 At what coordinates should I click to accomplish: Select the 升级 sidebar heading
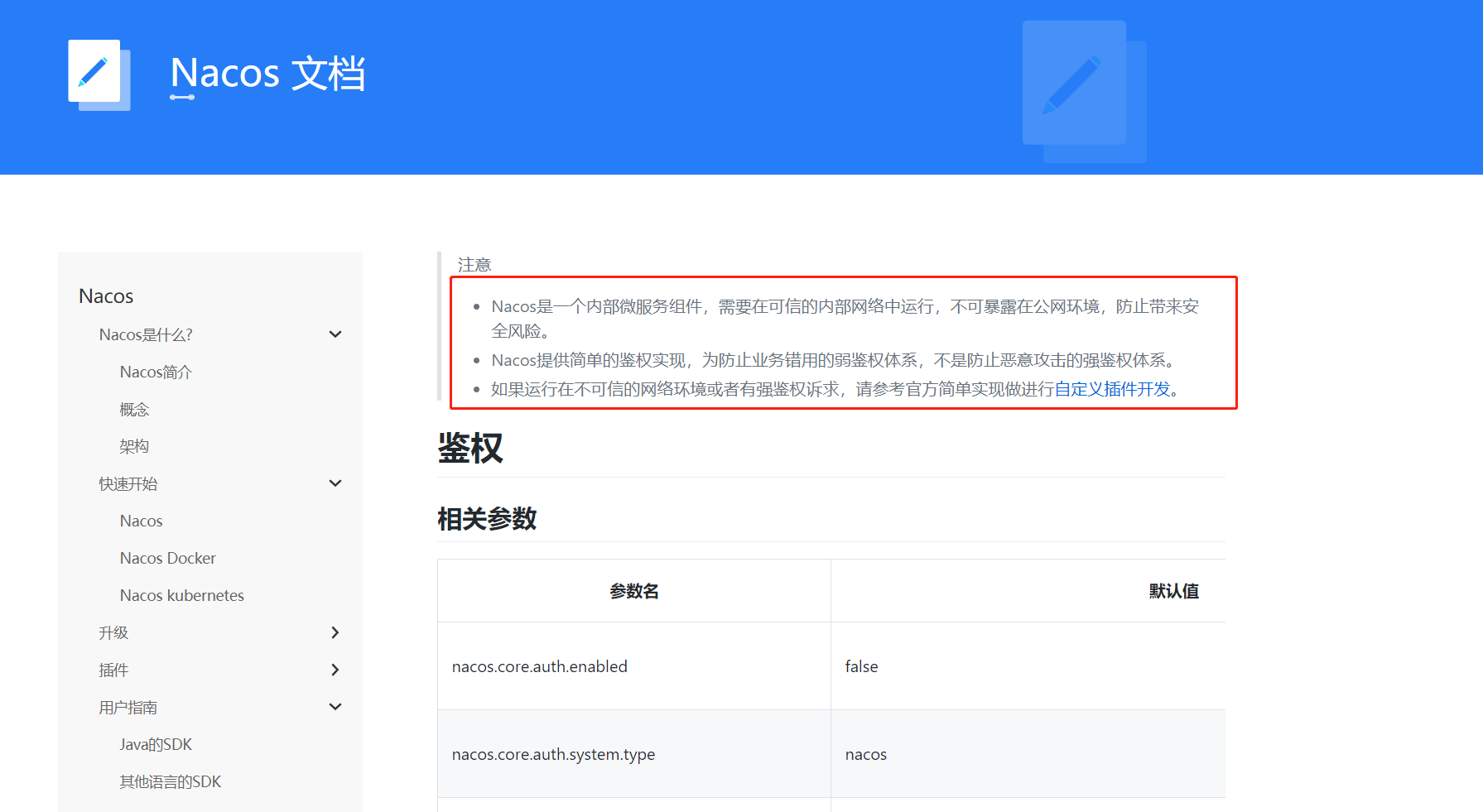coord(113,632)
